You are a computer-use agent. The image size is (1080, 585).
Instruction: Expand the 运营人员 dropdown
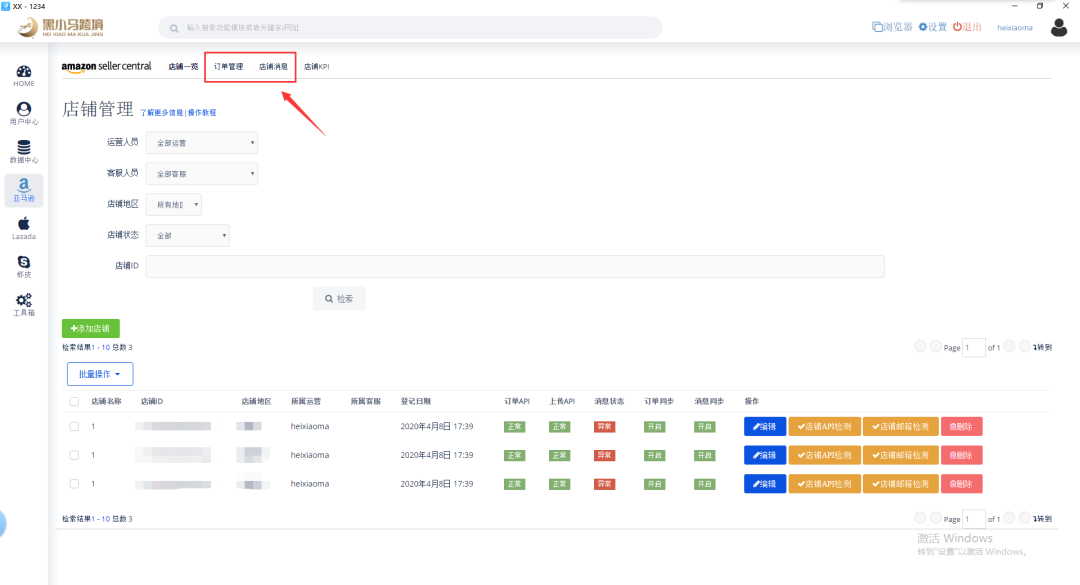tap(201, 143)
